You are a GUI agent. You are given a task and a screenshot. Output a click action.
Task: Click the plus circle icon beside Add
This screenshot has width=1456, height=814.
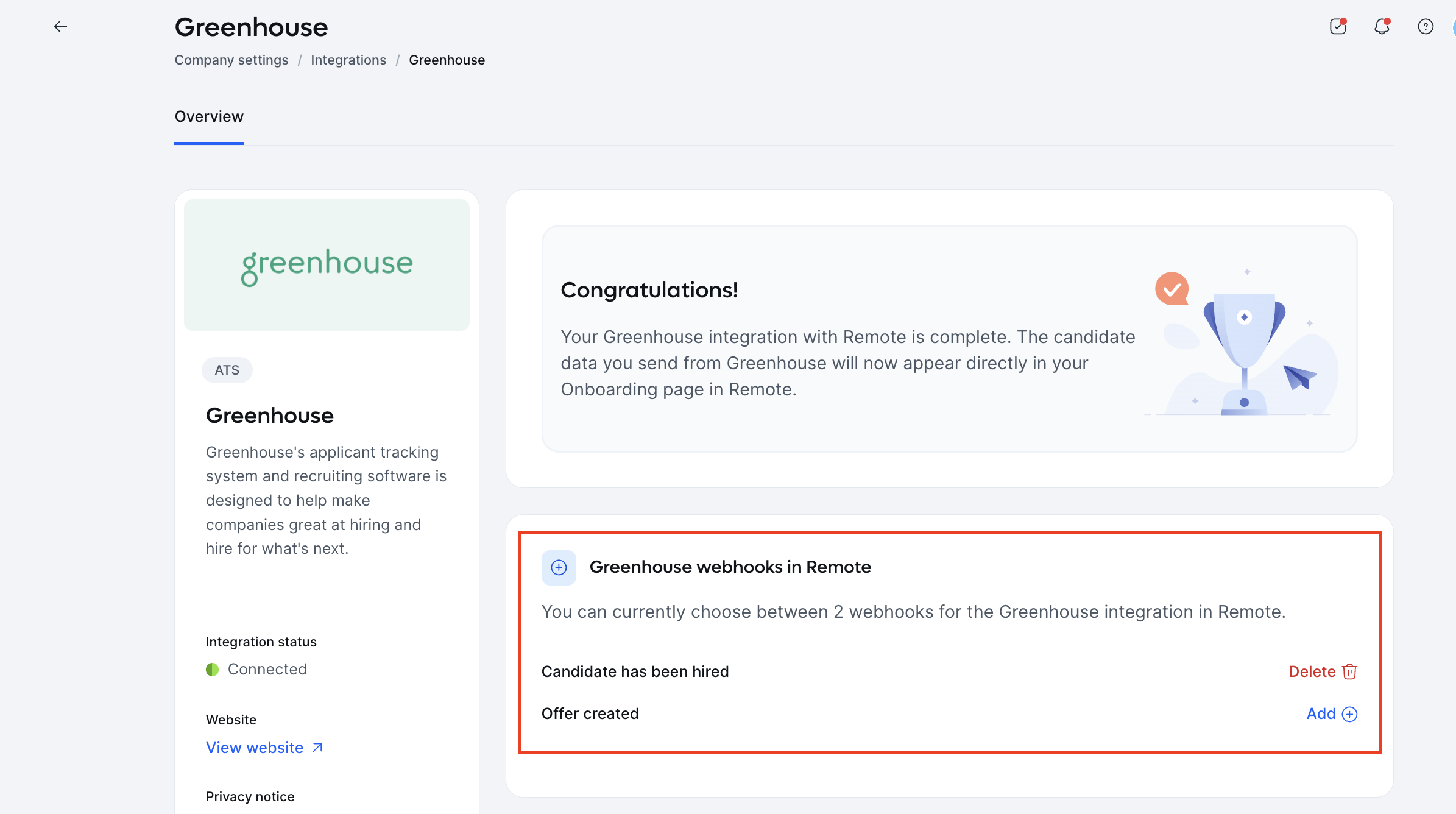coord(1350,714)
